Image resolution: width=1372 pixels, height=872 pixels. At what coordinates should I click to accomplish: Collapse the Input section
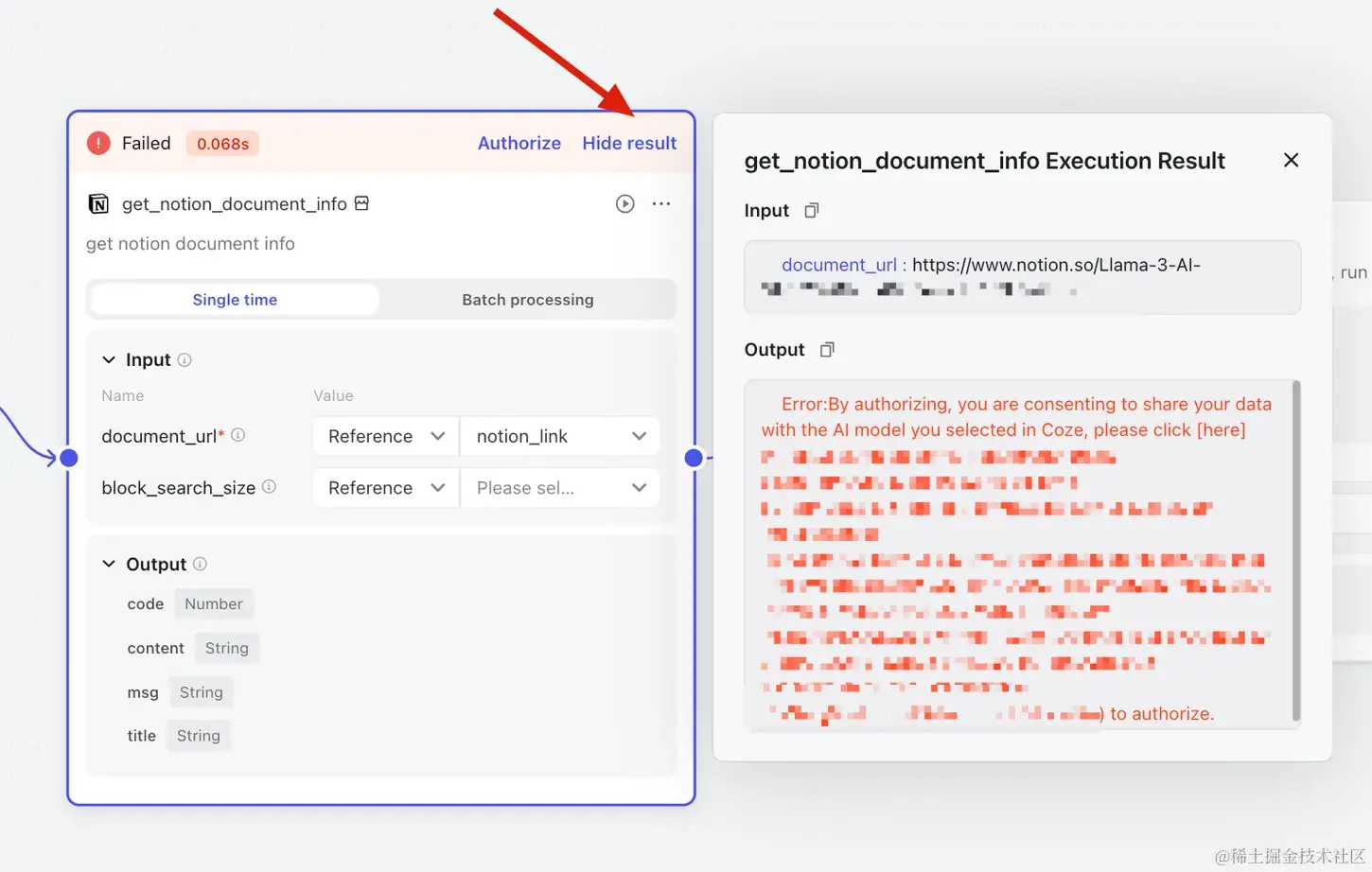point(109,359)
